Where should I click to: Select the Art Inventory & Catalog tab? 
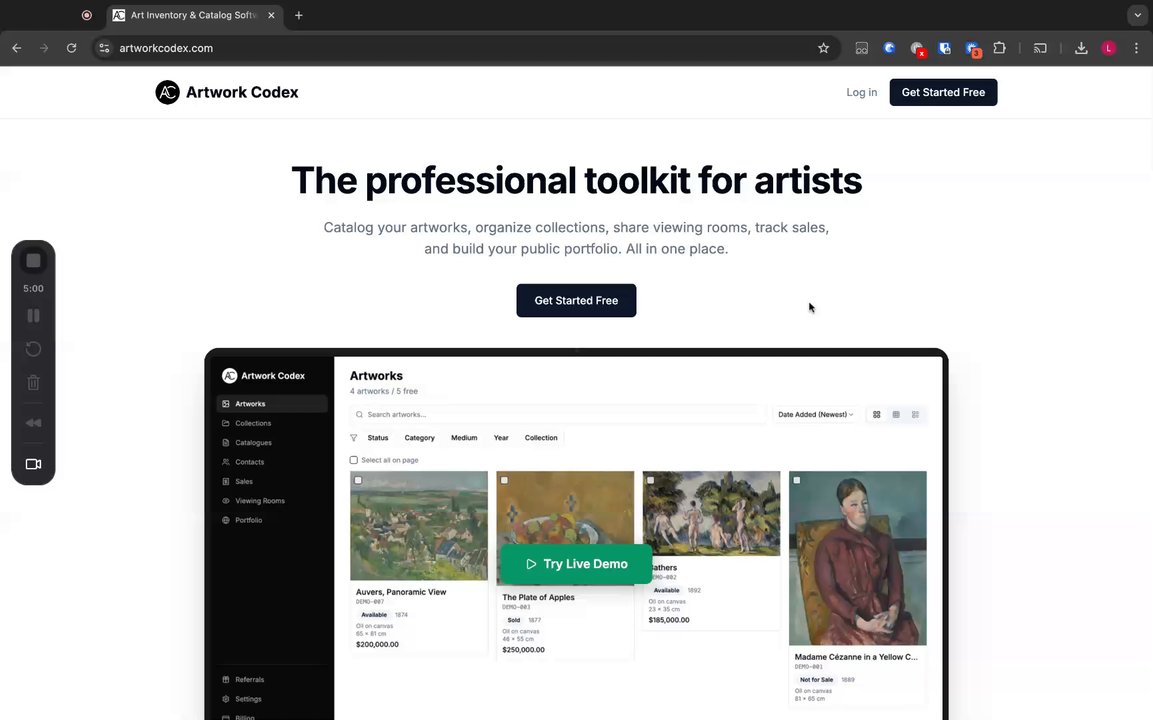coord(194,15)
